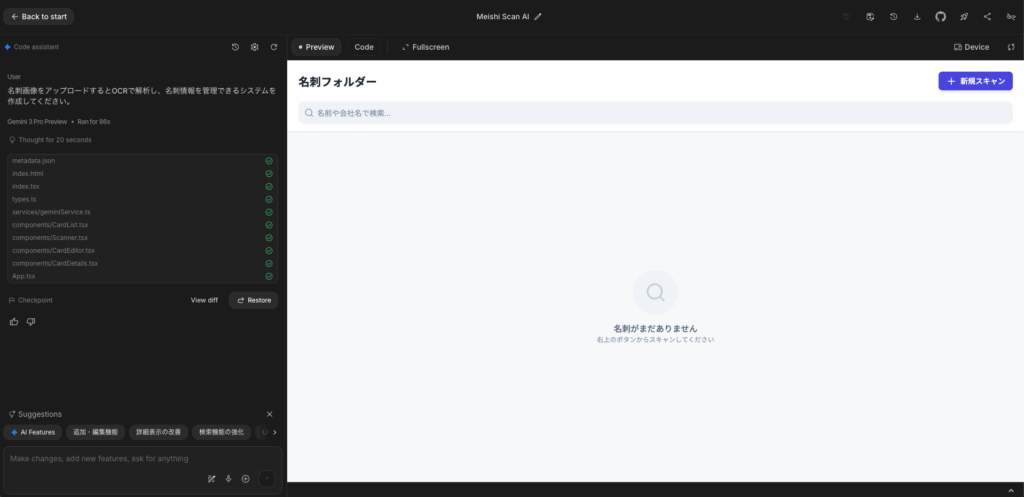Edit the Meishi Scan Ai title pencil
Viewport: 1024px width, 497px height.
(538, 17)
